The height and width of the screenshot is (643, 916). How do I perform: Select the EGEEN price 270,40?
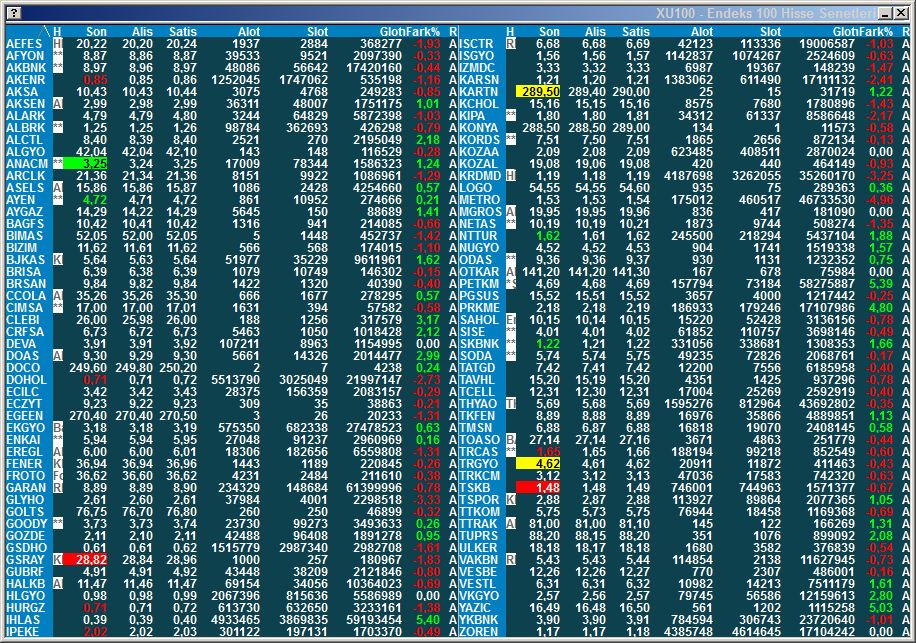pos(88,416)
